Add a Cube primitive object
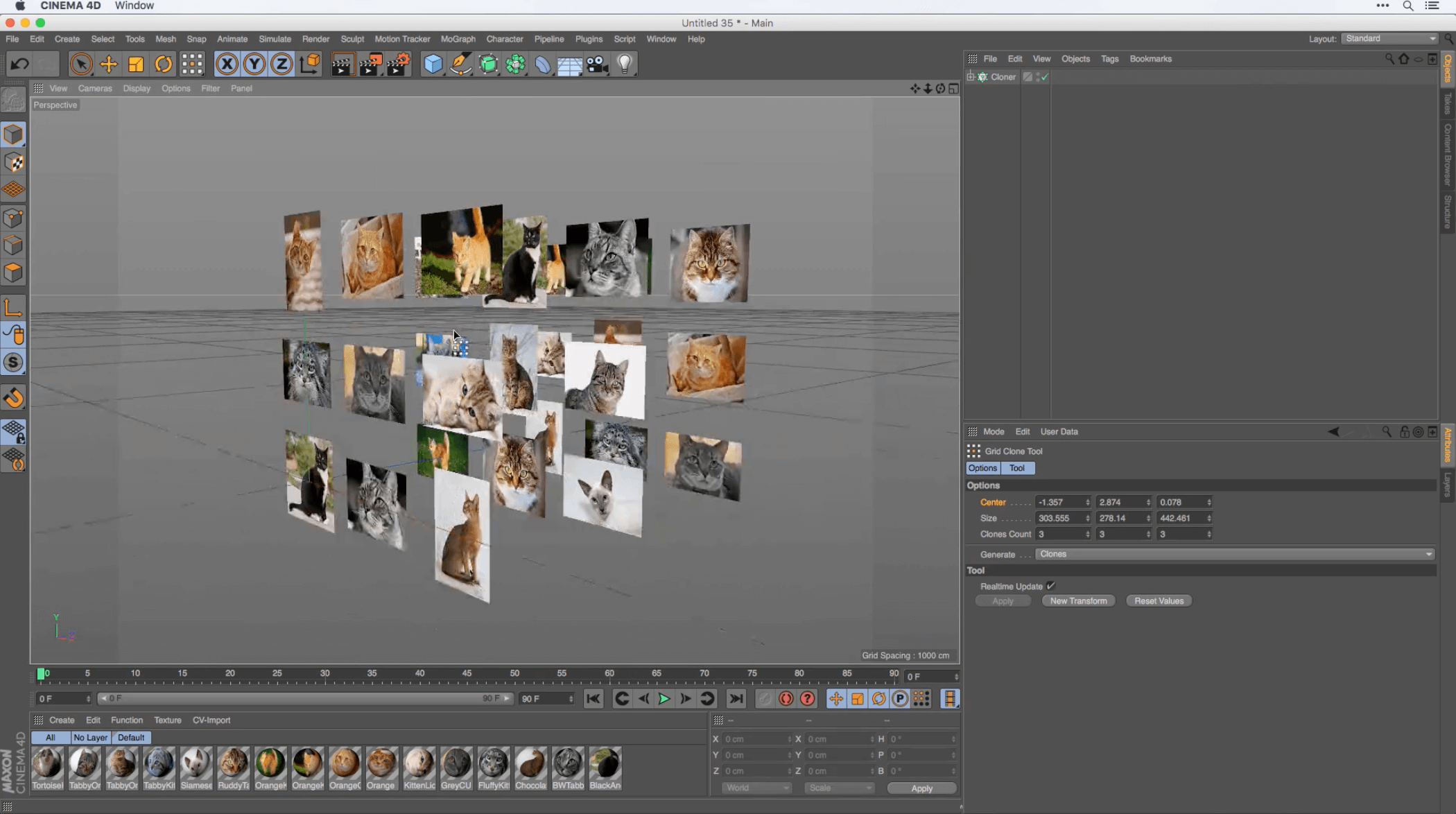 pyautogui.click(x=433, y=64)
